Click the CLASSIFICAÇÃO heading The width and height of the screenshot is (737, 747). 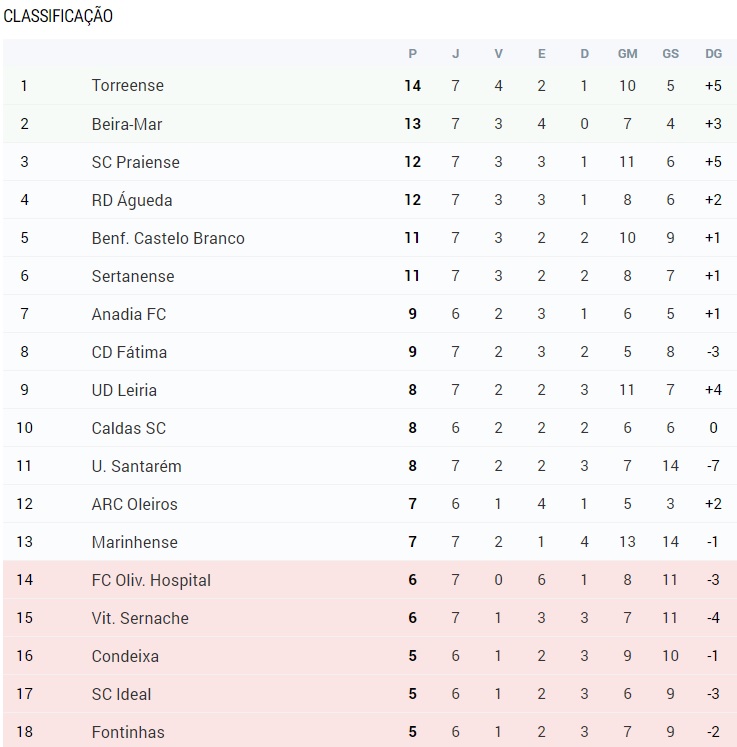click(x=58, y=16)
